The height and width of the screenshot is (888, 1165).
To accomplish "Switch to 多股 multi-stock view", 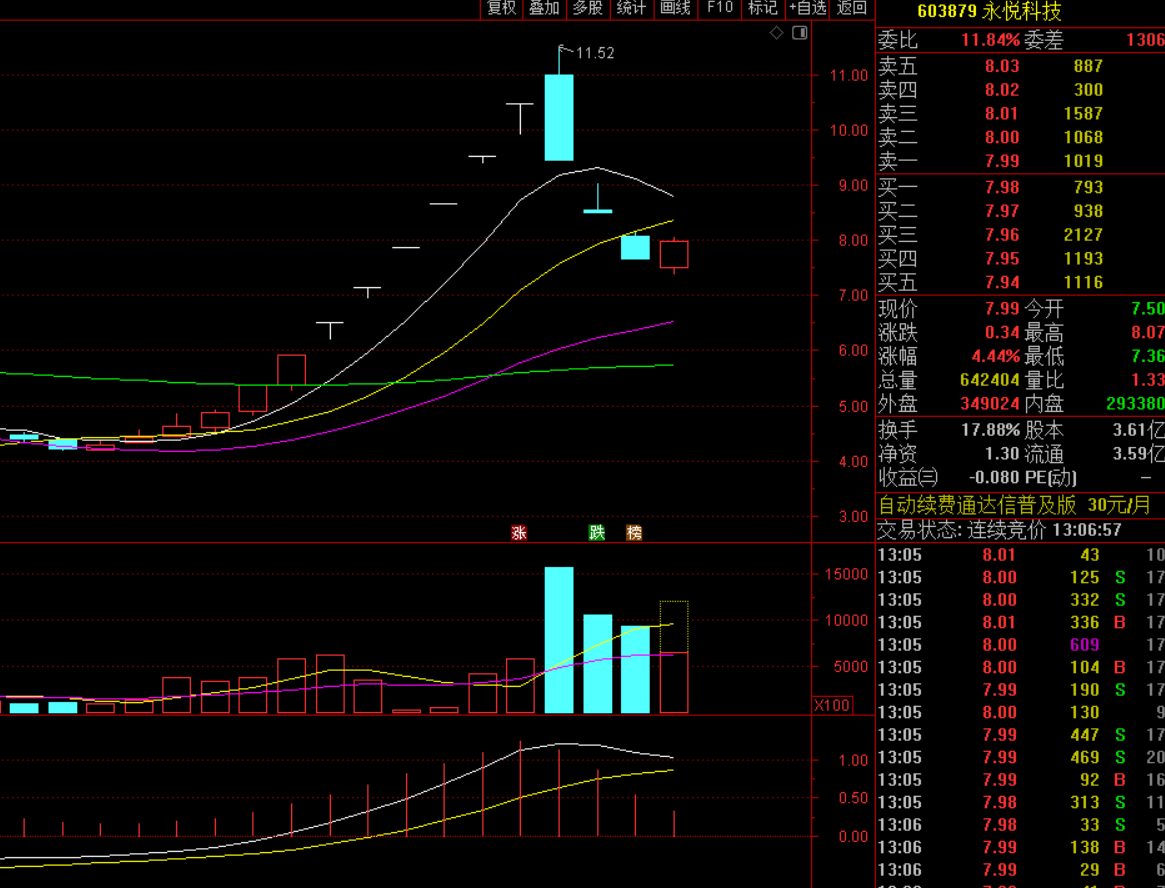I will pos(588,8).
